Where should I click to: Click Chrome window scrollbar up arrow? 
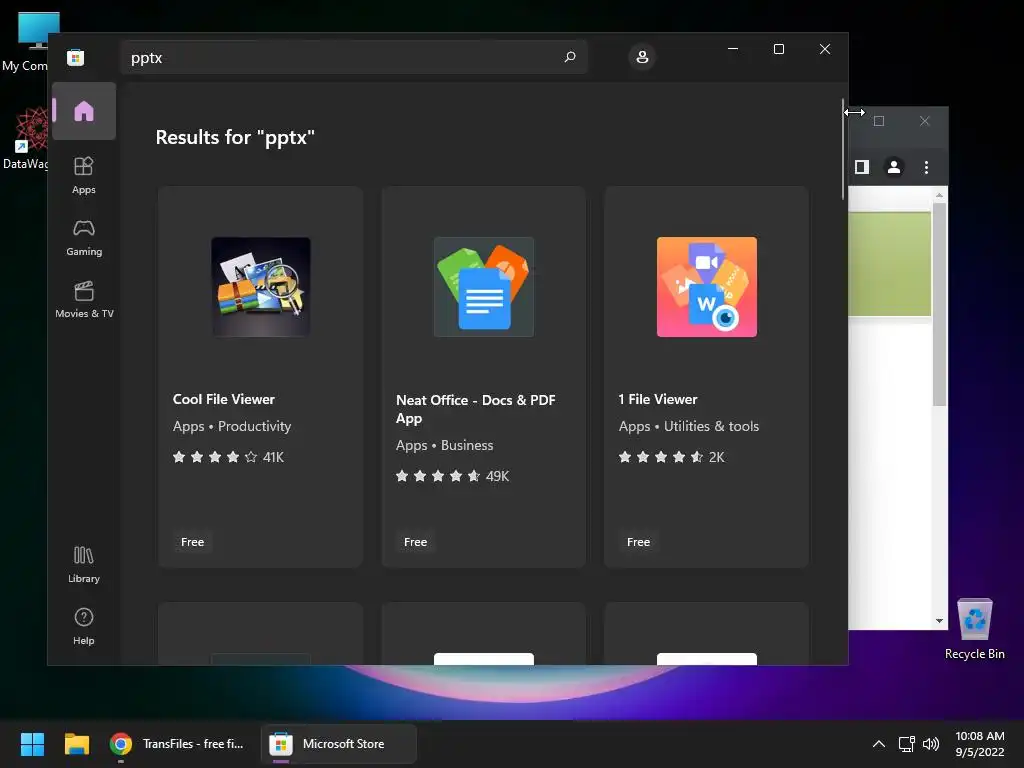point(939,195)
